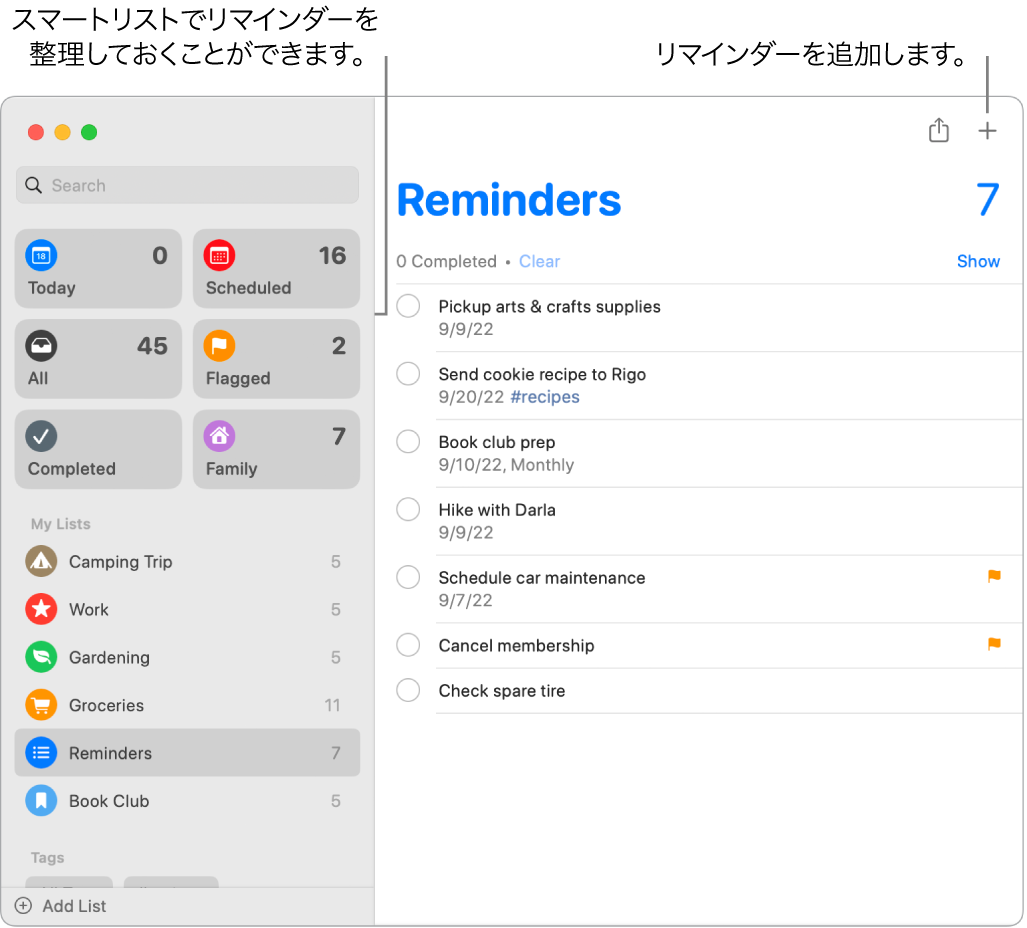
Task: Click the checkmark icon on Completed tile
Action: click(x=41, y=435)
